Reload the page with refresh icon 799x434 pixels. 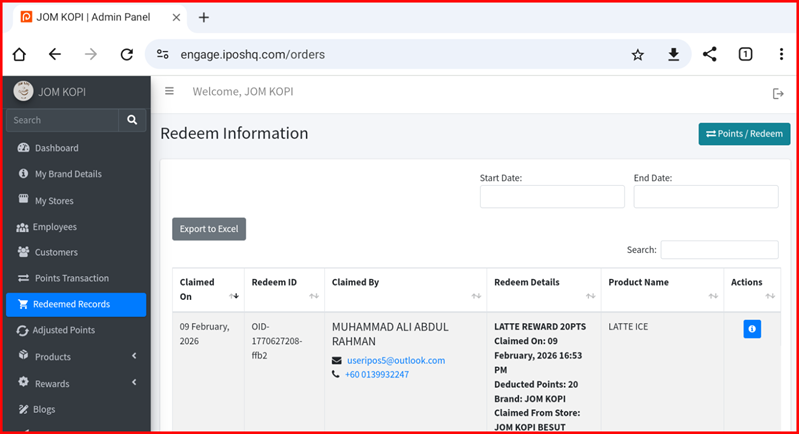[x=127, y=55]
